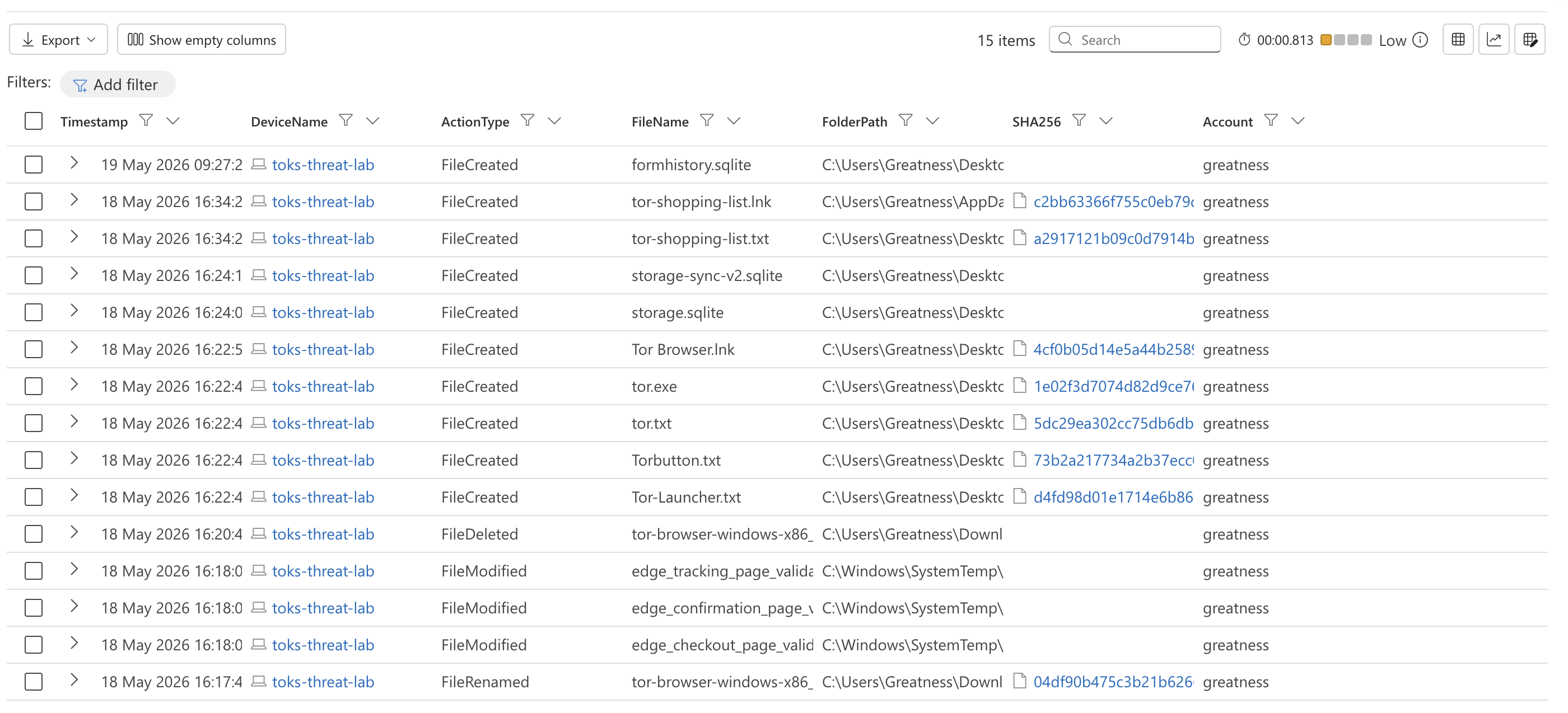Image resolution: width=1568 pixels, height=713 pixels.
Task: Click file icon beside hash 73b2a217734a2b37ecc
Action: [x=1020, y=459]
